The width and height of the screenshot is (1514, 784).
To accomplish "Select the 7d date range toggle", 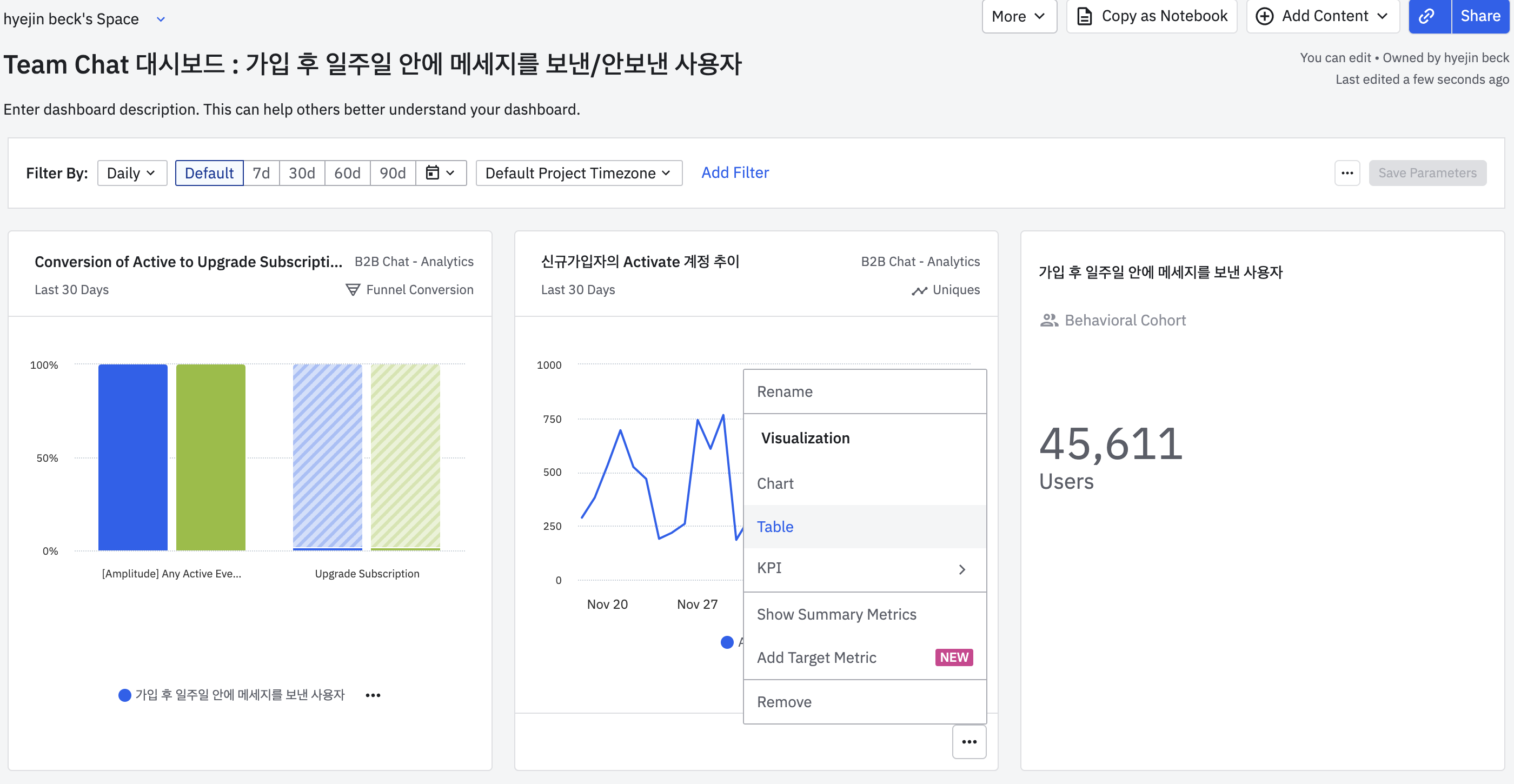I will 261,173.
